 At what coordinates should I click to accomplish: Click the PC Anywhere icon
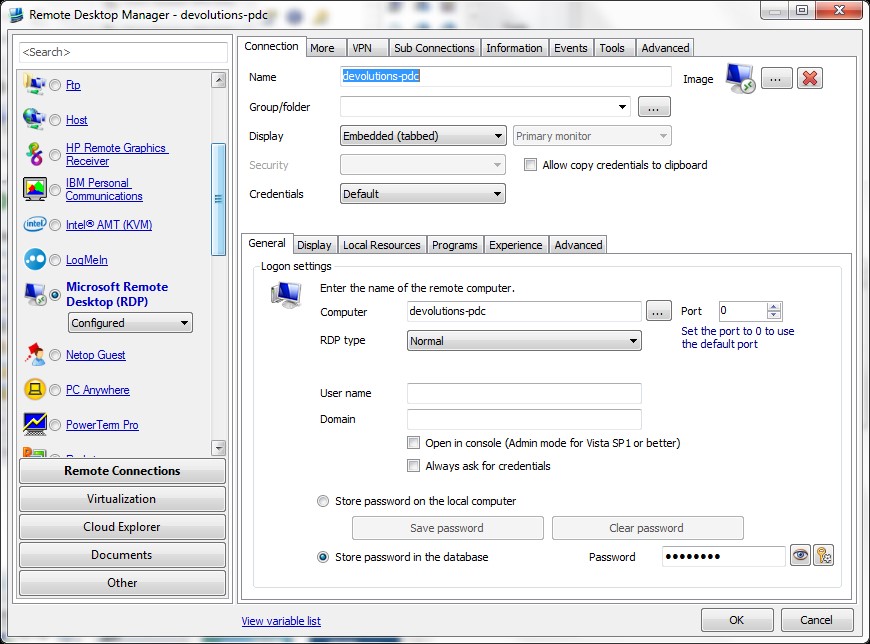pyautogui.click(x=35, y=390)
